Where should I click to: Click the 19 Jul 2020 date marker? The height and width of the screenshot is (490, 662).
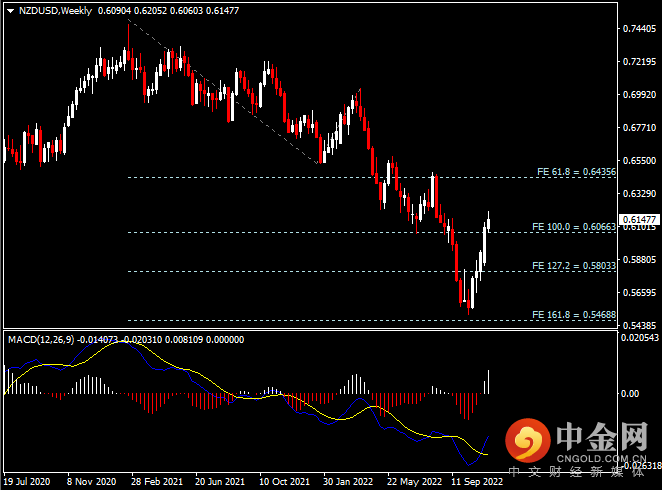tap(27, 482)
